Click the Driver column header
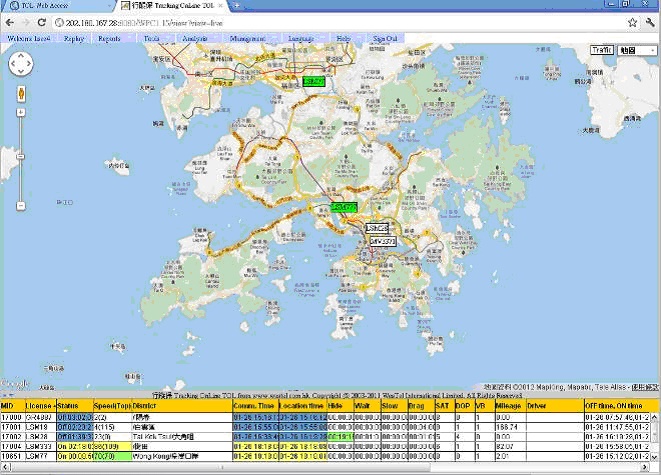This screenshot has width=661, height=475. [555, 405]
